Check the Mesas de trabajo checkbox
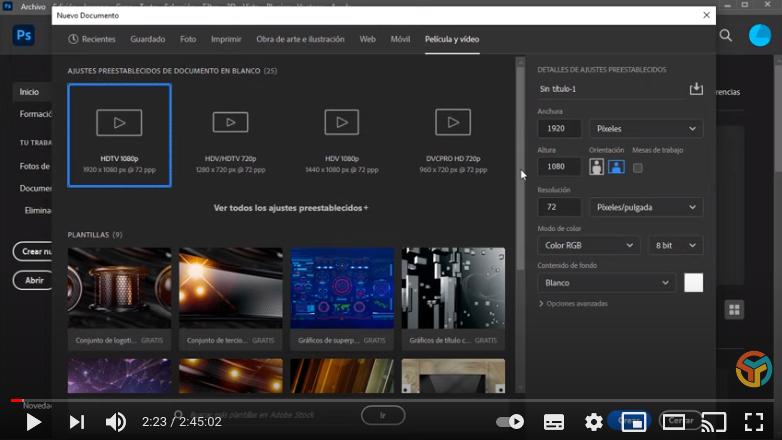Viewport: 782px width, 440px height. [x=637, y=168]
